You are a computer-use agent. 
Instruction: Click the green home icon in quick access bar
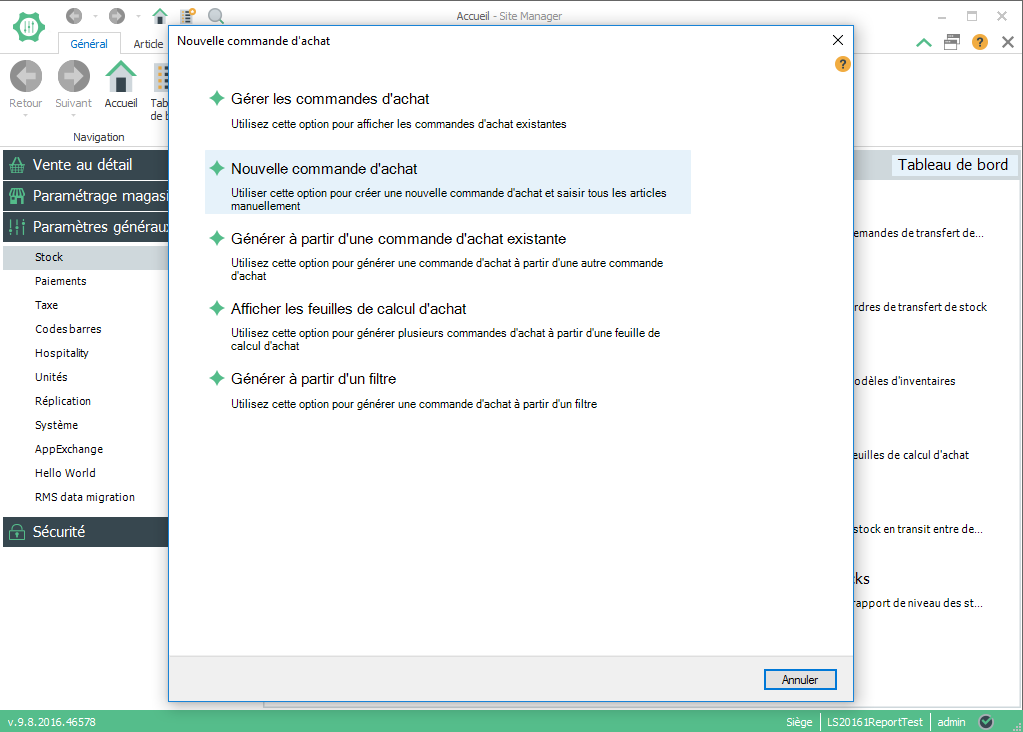click(160, 16)
